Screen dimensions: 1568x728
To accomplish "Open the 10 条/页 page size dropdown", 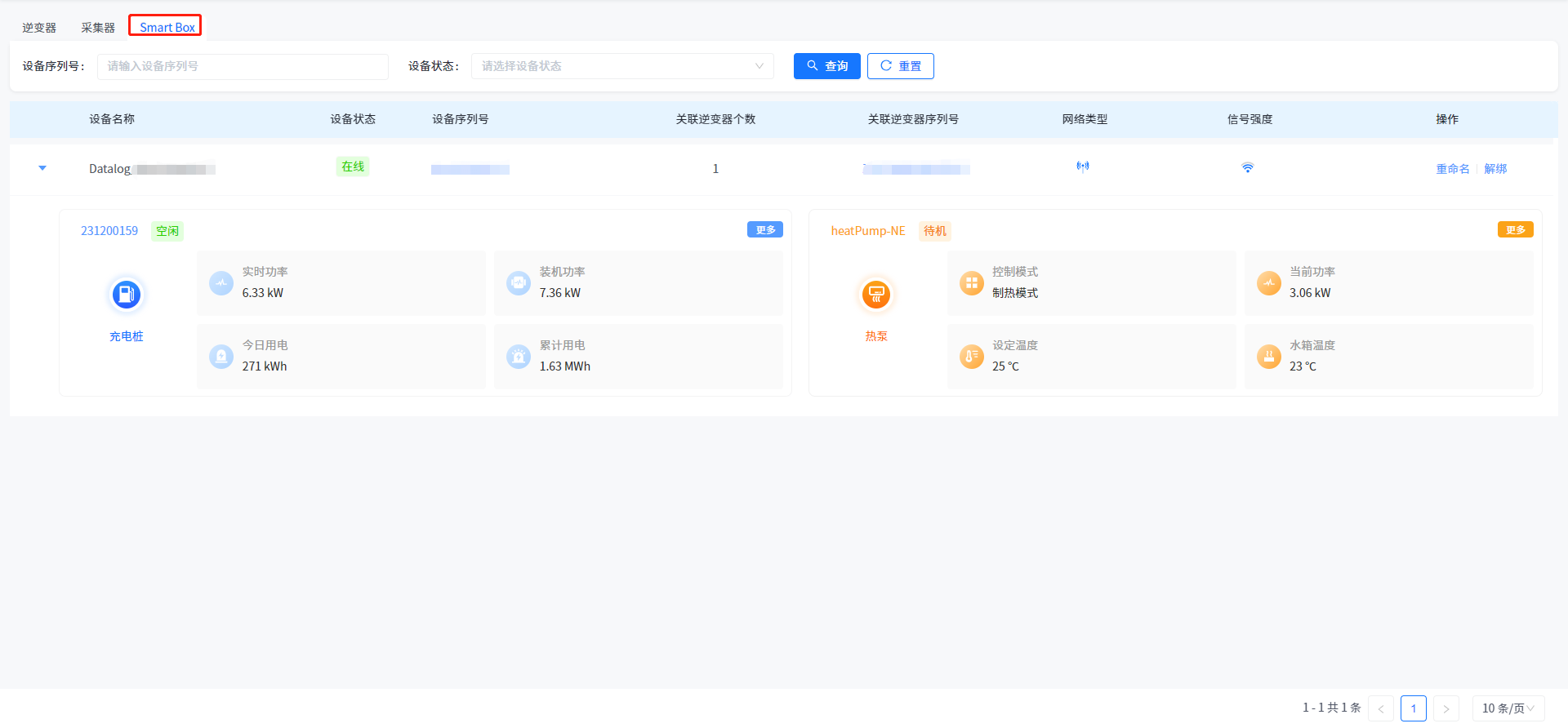I will 1508,708.
